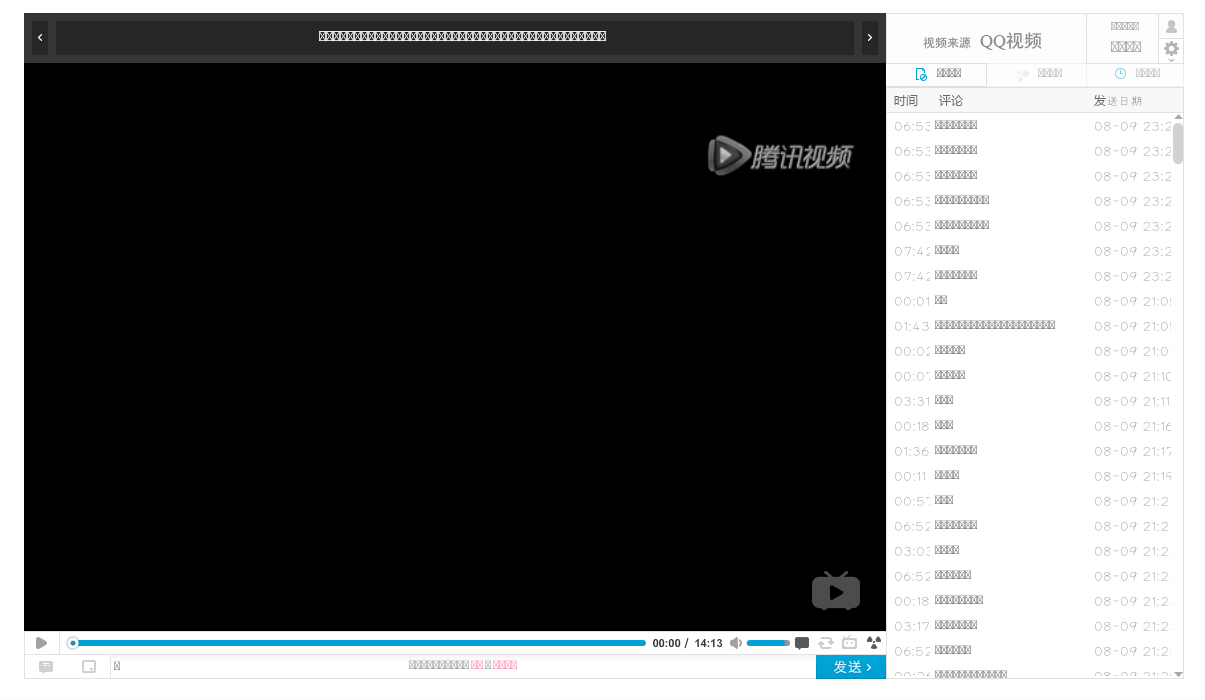The height and width of the screenshot is (700, 1205).
Task: Select comment row at time 01:36
Action: [x=1029, y=451]
